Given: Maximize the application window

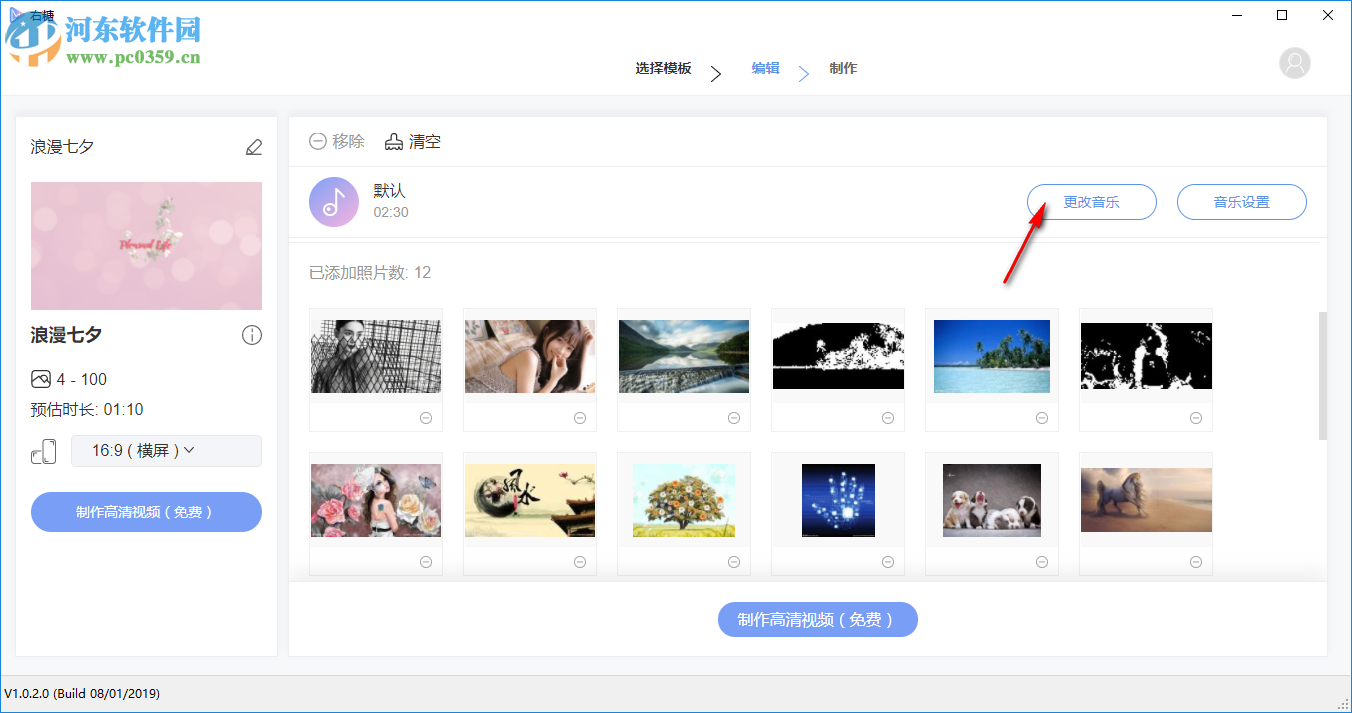Looking at the screenshot, I should [x=1282, y=15].
